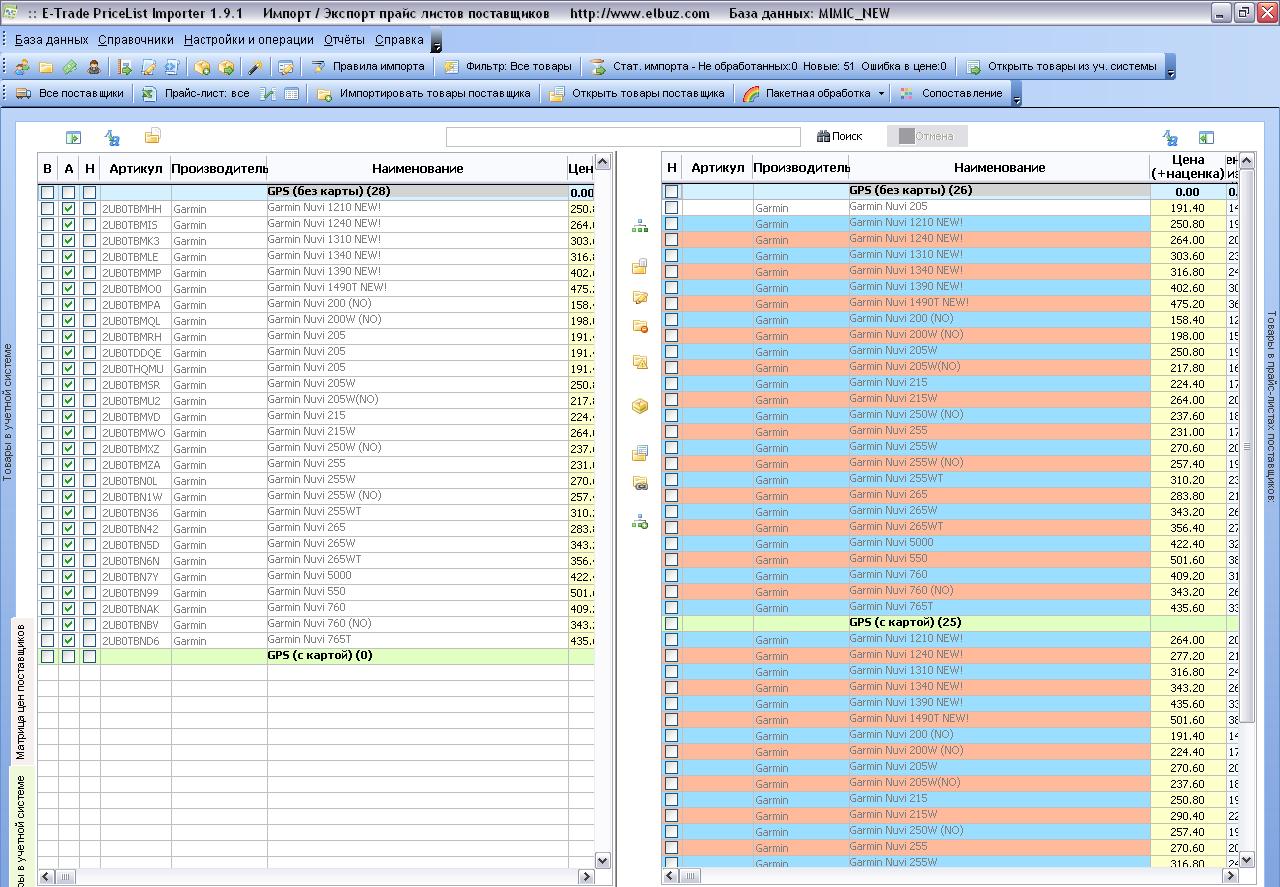The image size is (1280, 887).
Task: Click the stacked folders icon above the left table
Action: pyautogui.click(x=152, y=136)
